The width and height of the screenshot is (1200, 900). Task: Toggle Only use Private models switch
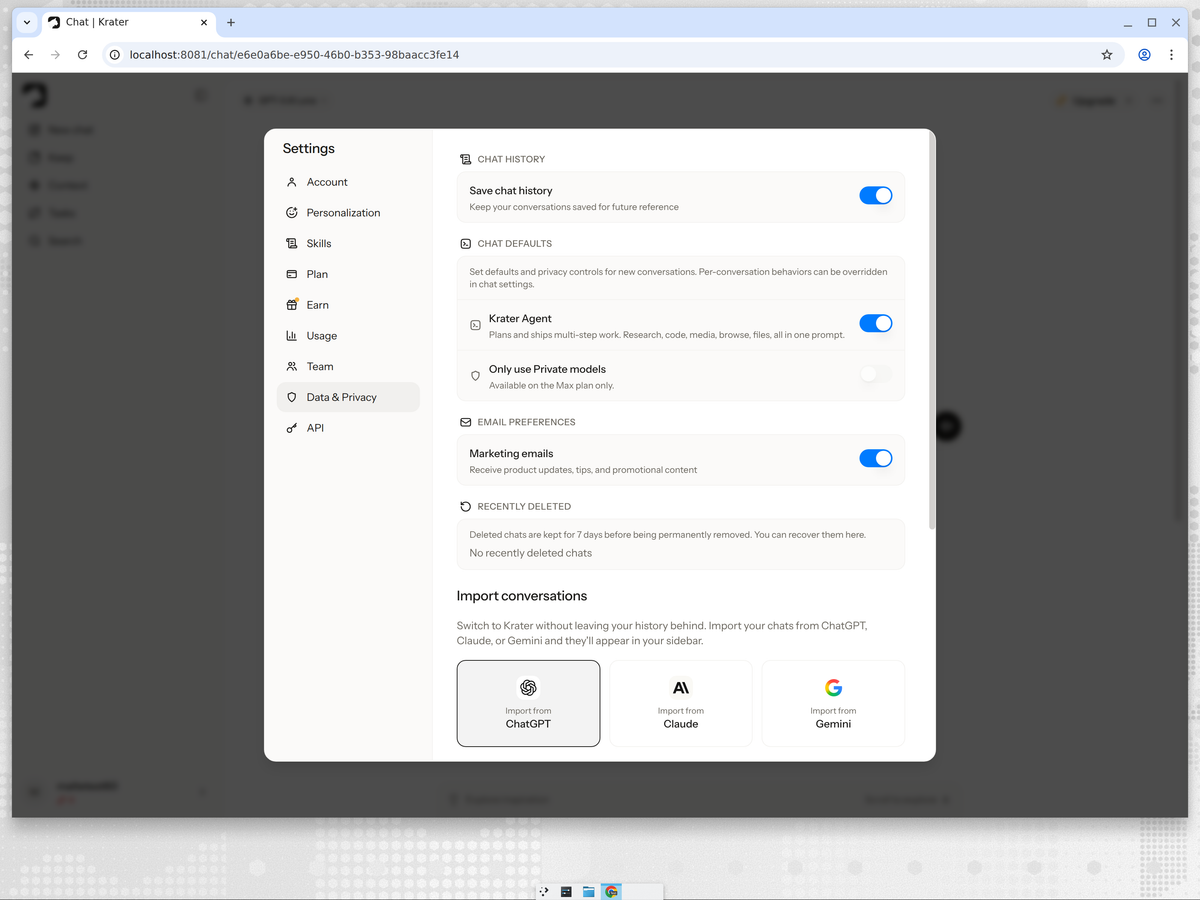(876, 374)
